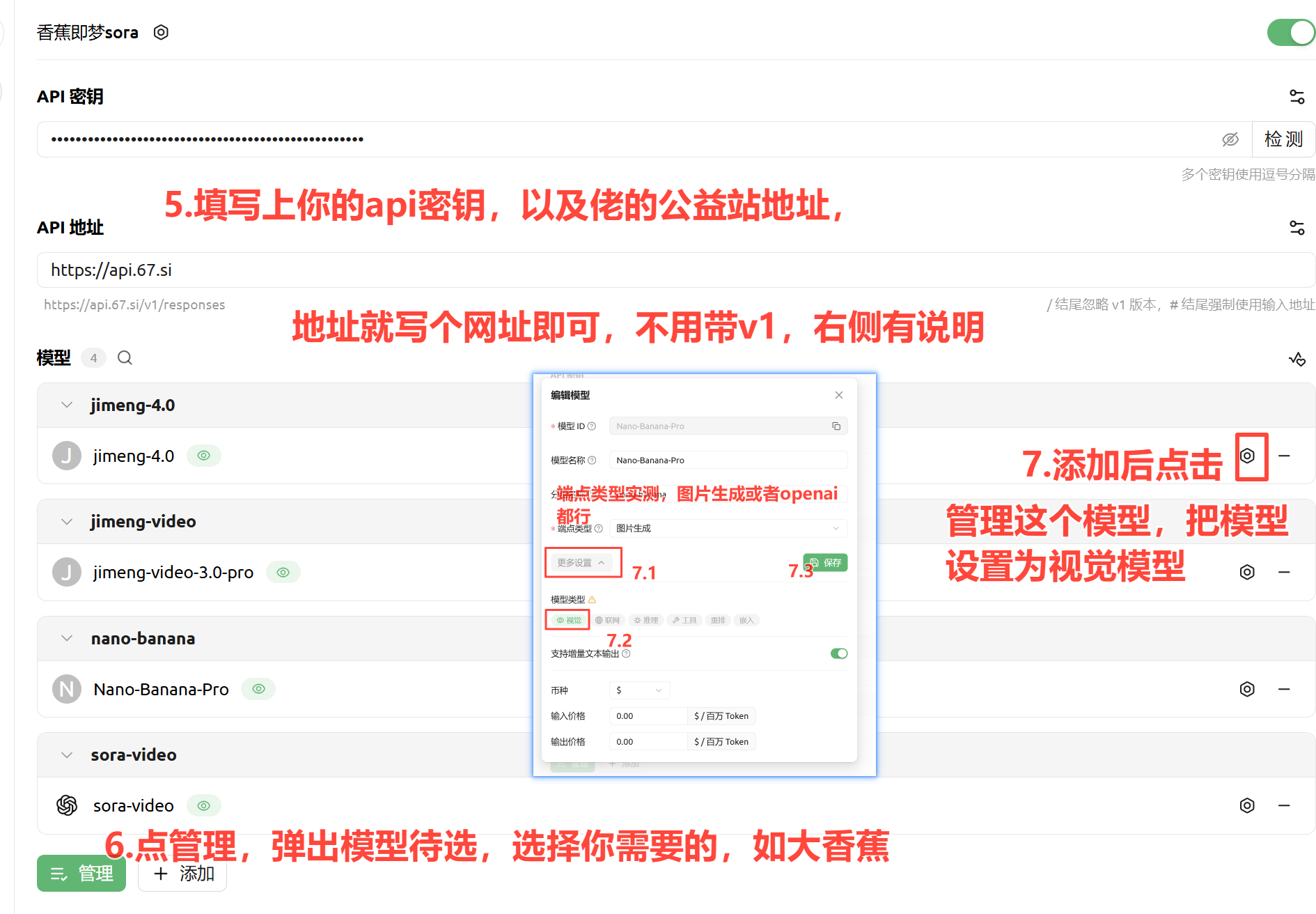Click 保存 in the 编辑模型 dialog

pyautogui.click(x=826, y=563)
